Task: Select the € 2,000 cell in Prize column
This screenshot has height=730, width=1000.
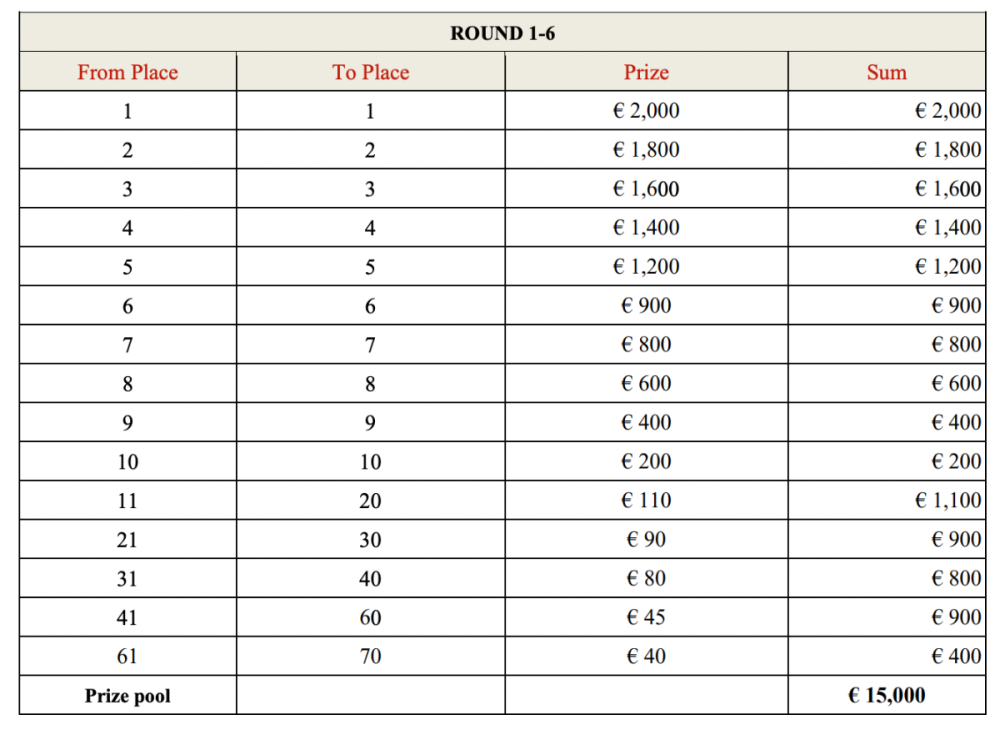Action: [x=646, y=111]
